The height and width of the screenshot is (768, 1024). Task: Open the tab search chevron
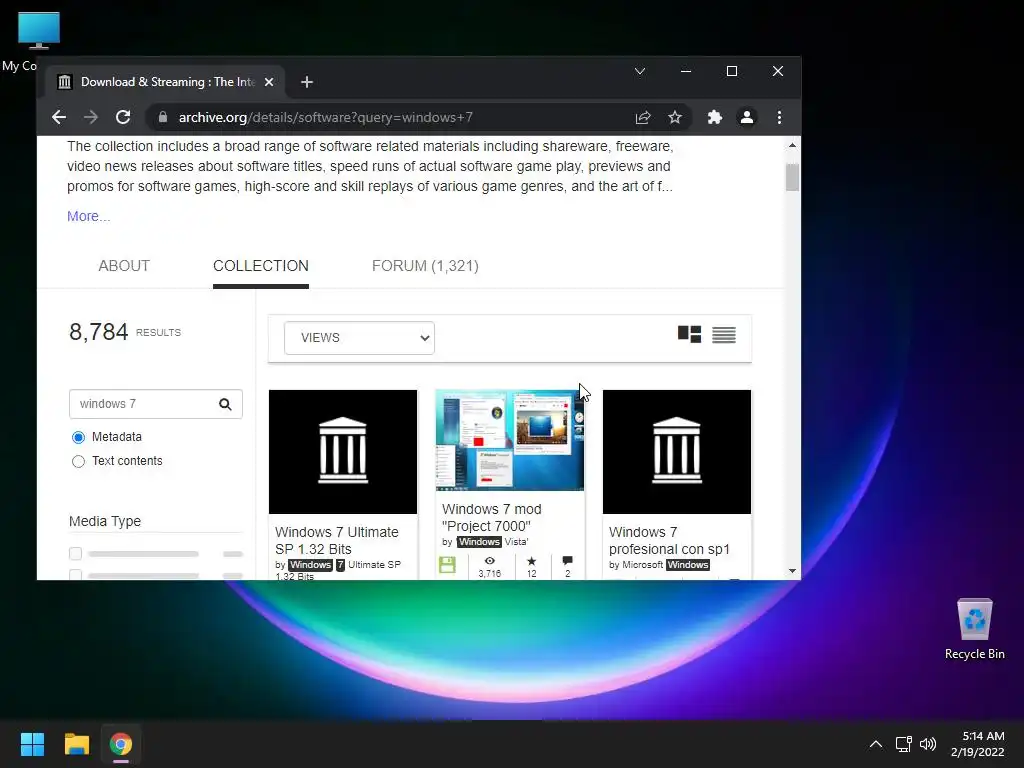(640, 71)
